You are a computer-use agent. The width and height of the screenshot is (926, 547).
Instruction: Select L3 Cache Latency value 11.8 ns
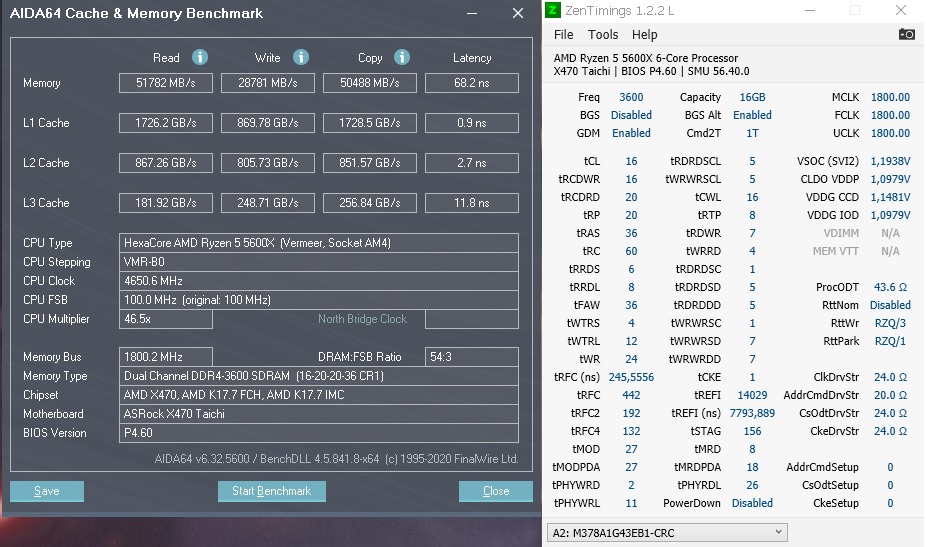pyautogui.click(x=472, y=203)
